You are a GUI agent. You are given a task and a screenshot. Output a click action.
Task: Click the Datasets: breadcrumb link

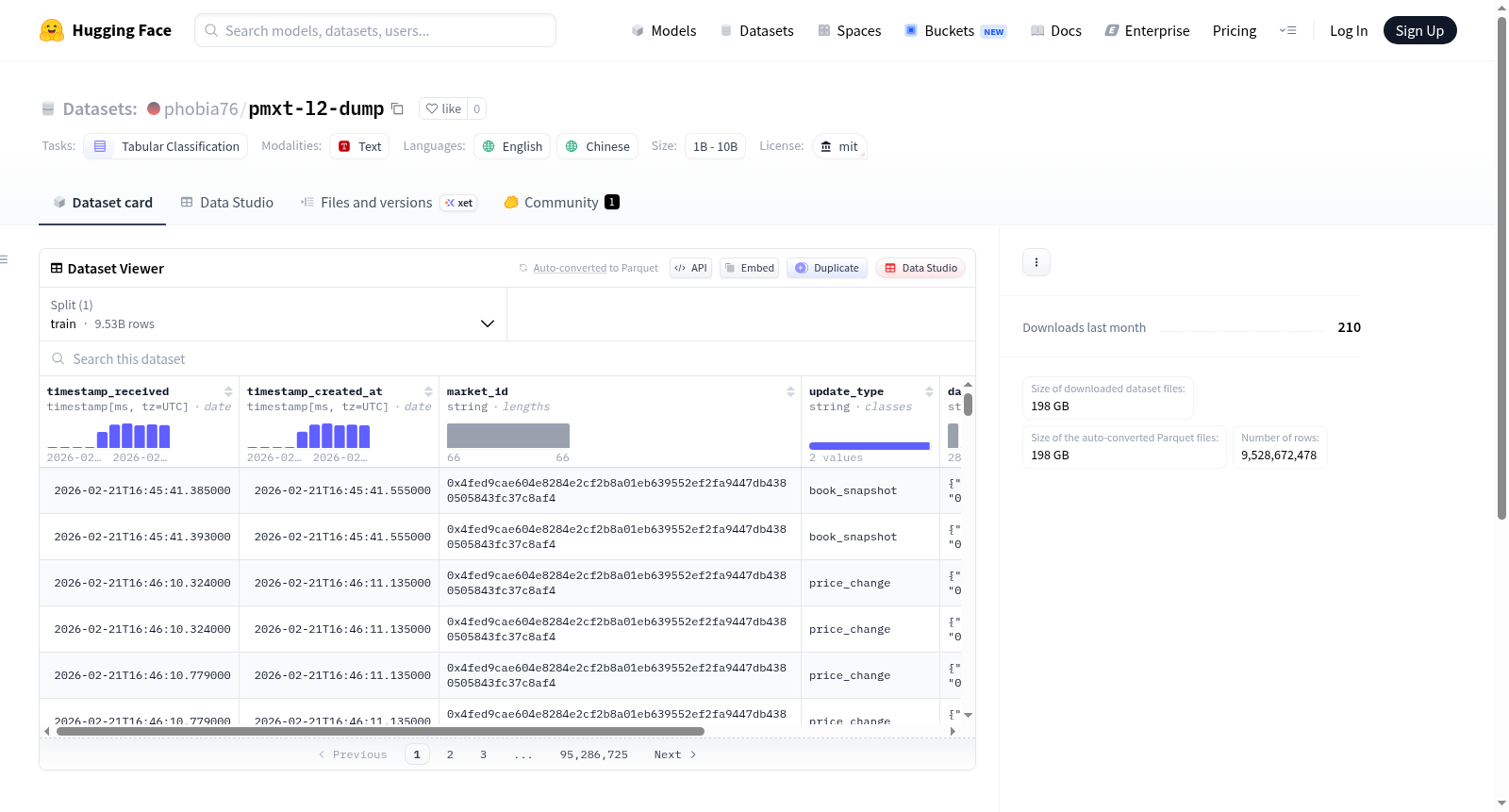[x=100, y=108]
